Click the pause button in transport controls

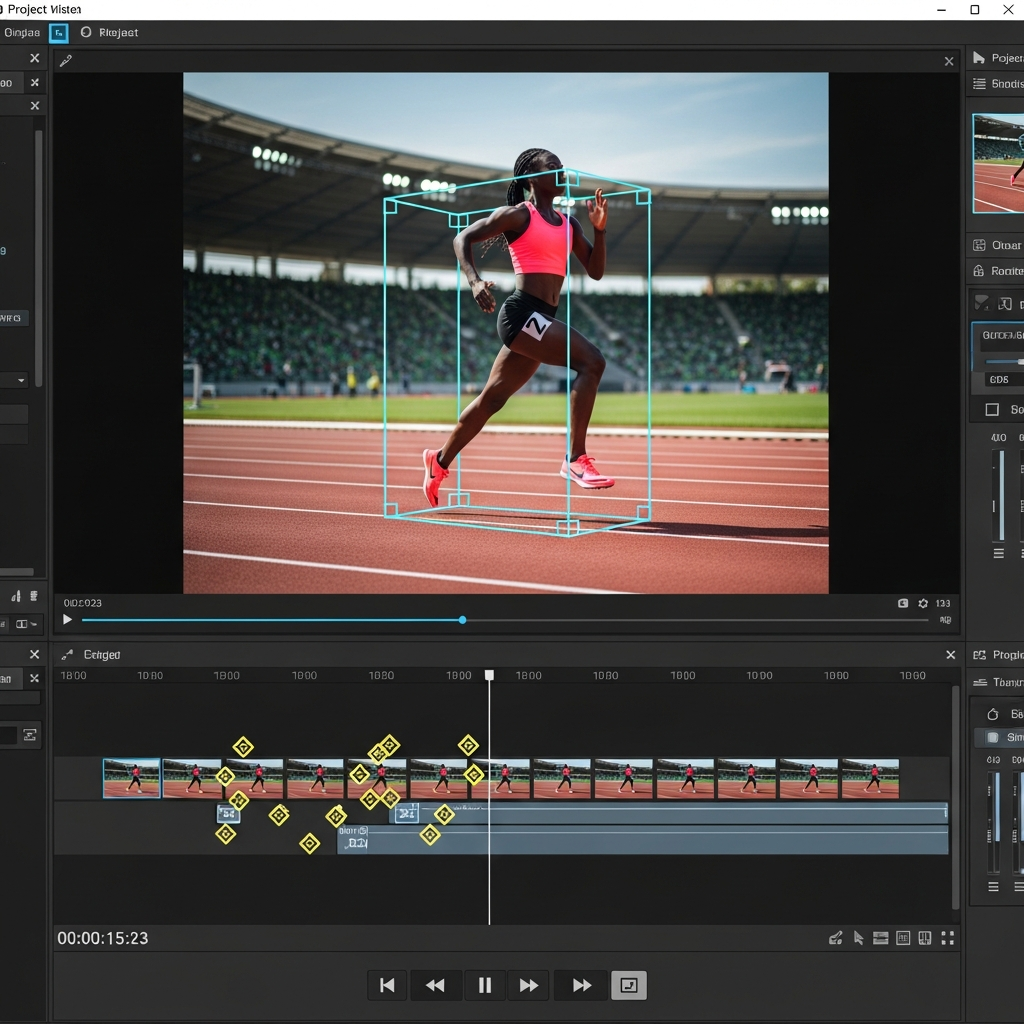pos(485,985)
